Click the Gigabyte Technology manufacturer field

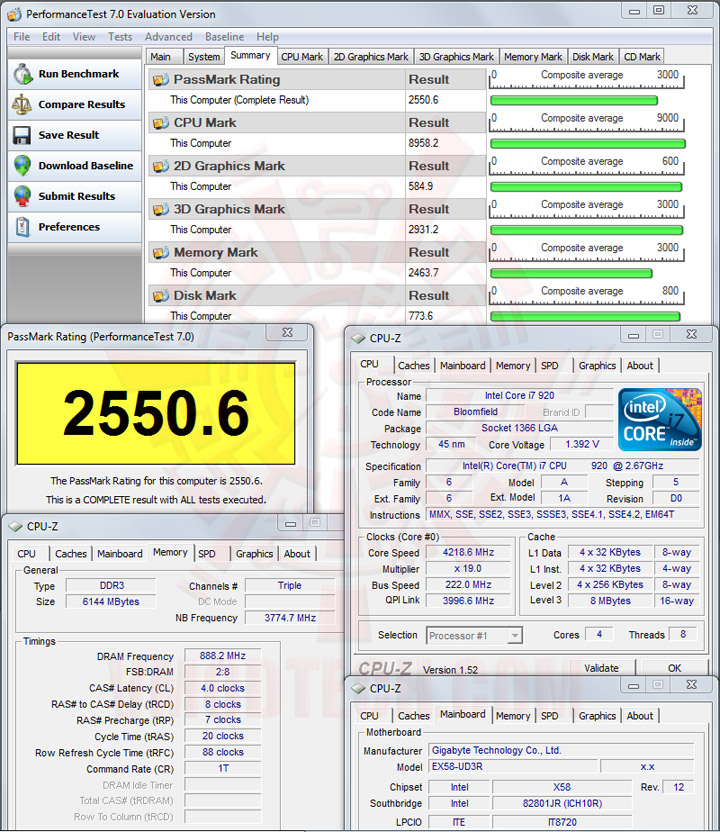[x=561, y=750]
